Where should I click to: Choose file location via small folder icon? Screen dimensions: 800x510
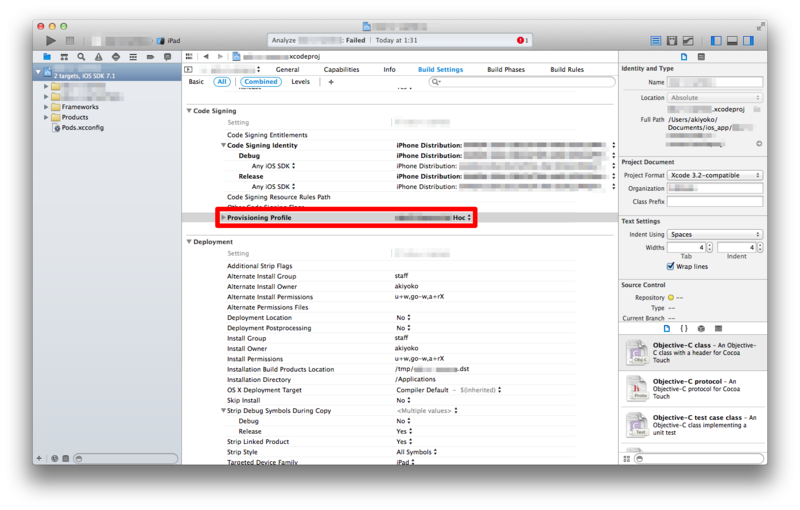coord(757,109)
